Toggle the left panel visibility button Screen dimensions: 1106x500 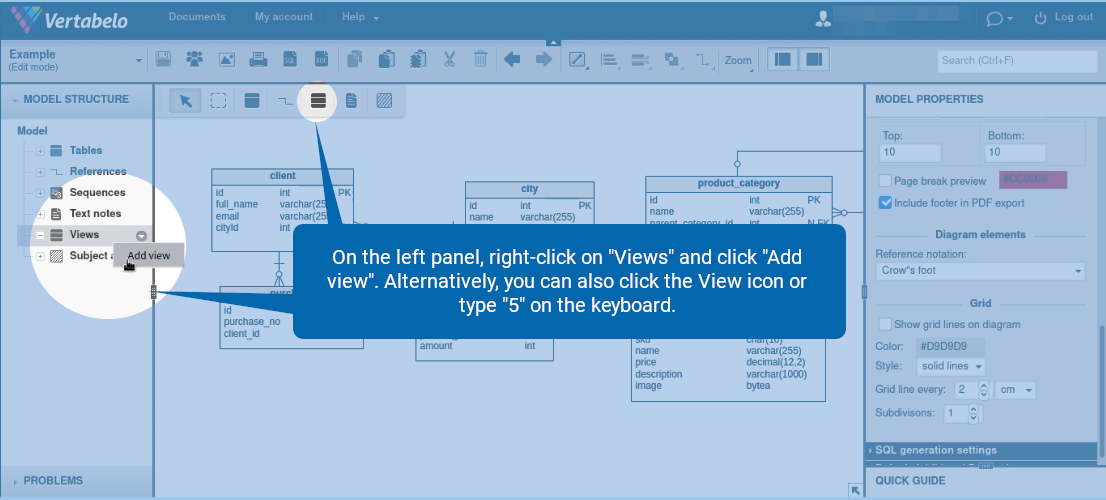point(782,60)
